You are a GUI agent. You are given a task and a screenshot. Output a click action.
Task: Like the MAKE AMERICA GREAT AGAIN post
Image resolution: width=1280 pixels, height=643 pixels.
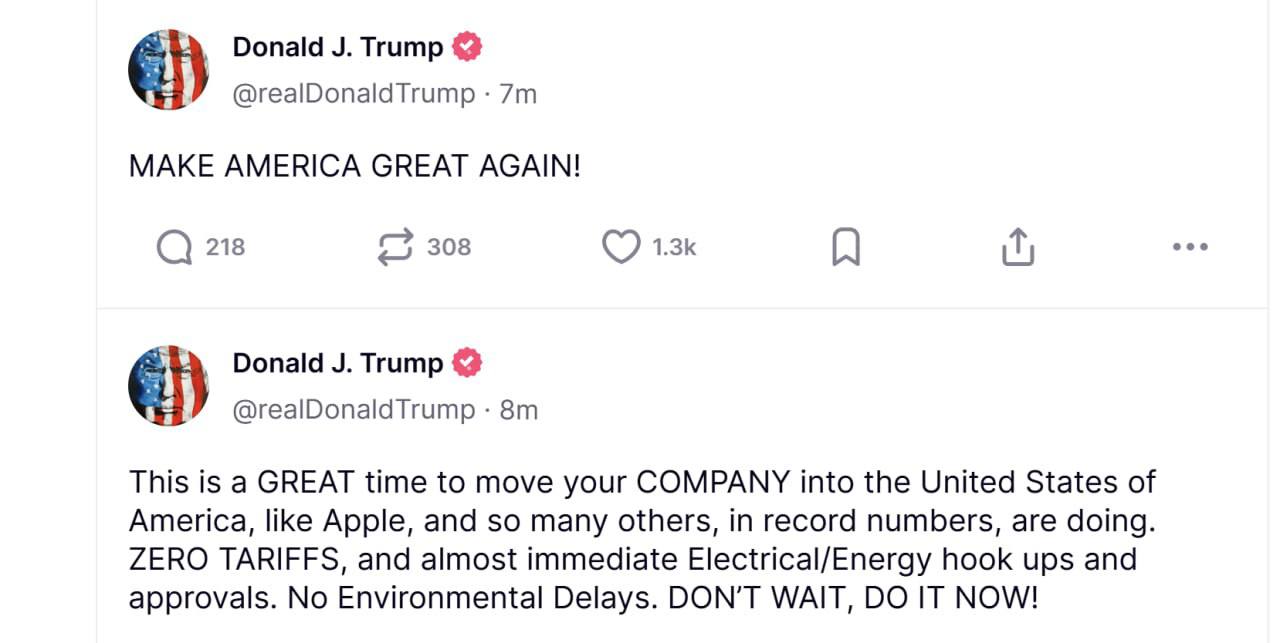[620, 247]
